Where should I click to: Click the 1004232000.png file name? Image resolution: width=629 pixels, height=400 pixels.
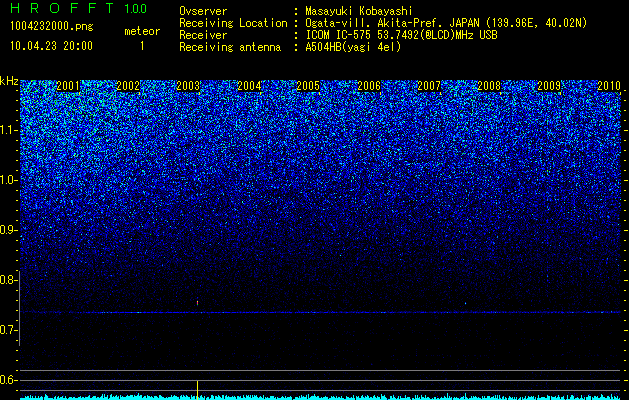point(52,27)
